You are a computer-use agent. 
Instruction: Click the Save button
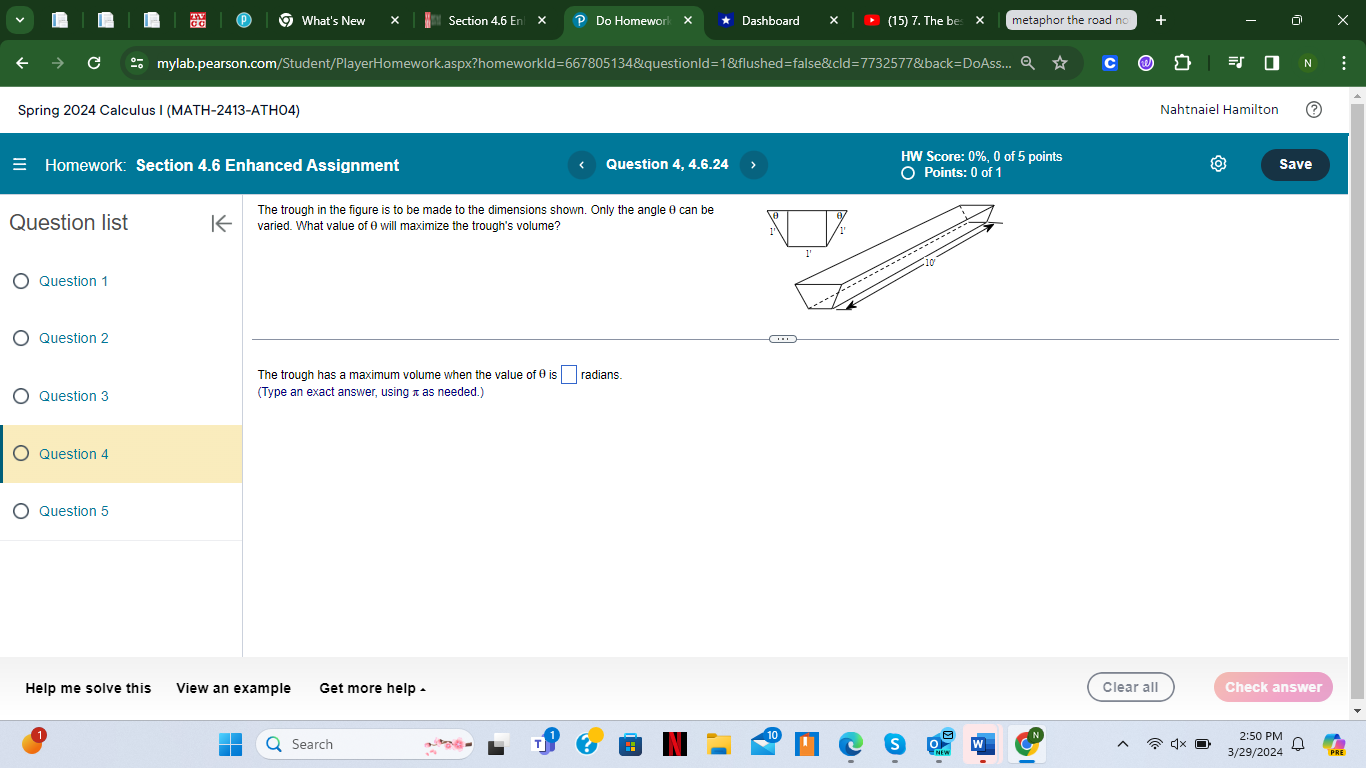click(x=1295, y=165)
